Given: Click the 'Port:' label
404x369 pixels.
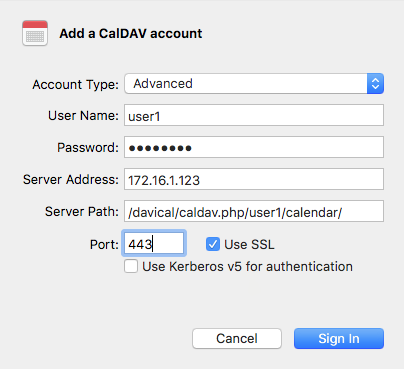Looking at the screenshot, I should 104,244.
